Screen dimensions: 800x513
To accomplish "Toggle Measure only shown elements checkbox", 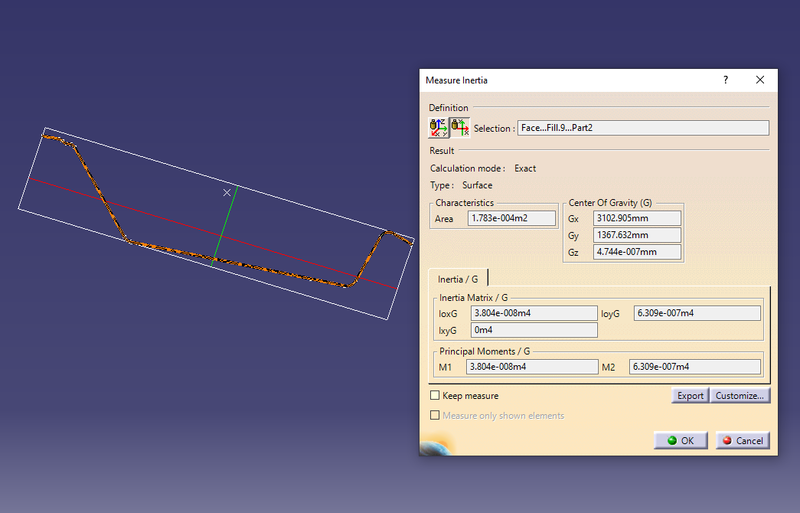I will (x=435, y=415).
